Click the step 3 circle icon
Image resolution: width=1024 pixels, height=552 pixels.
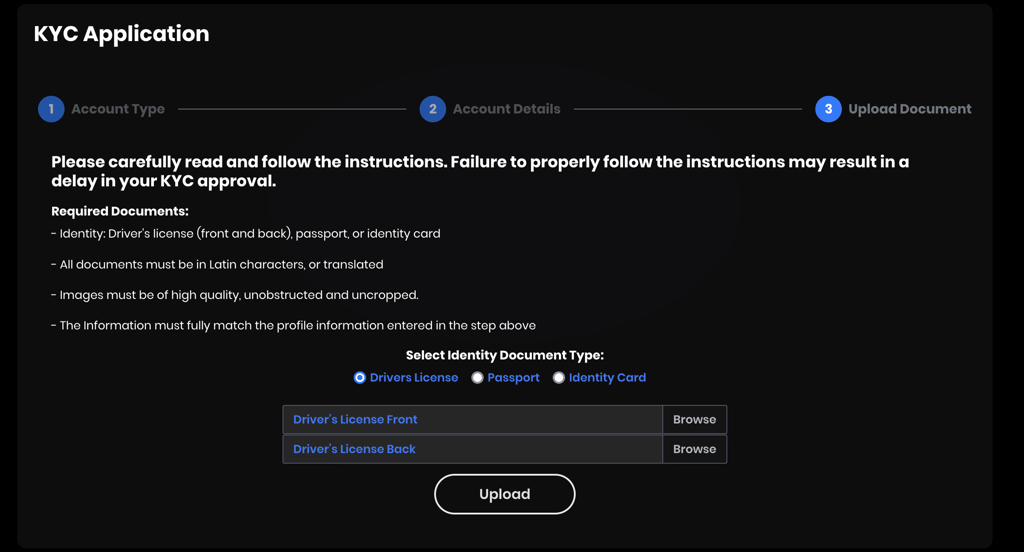pos(828,109)
